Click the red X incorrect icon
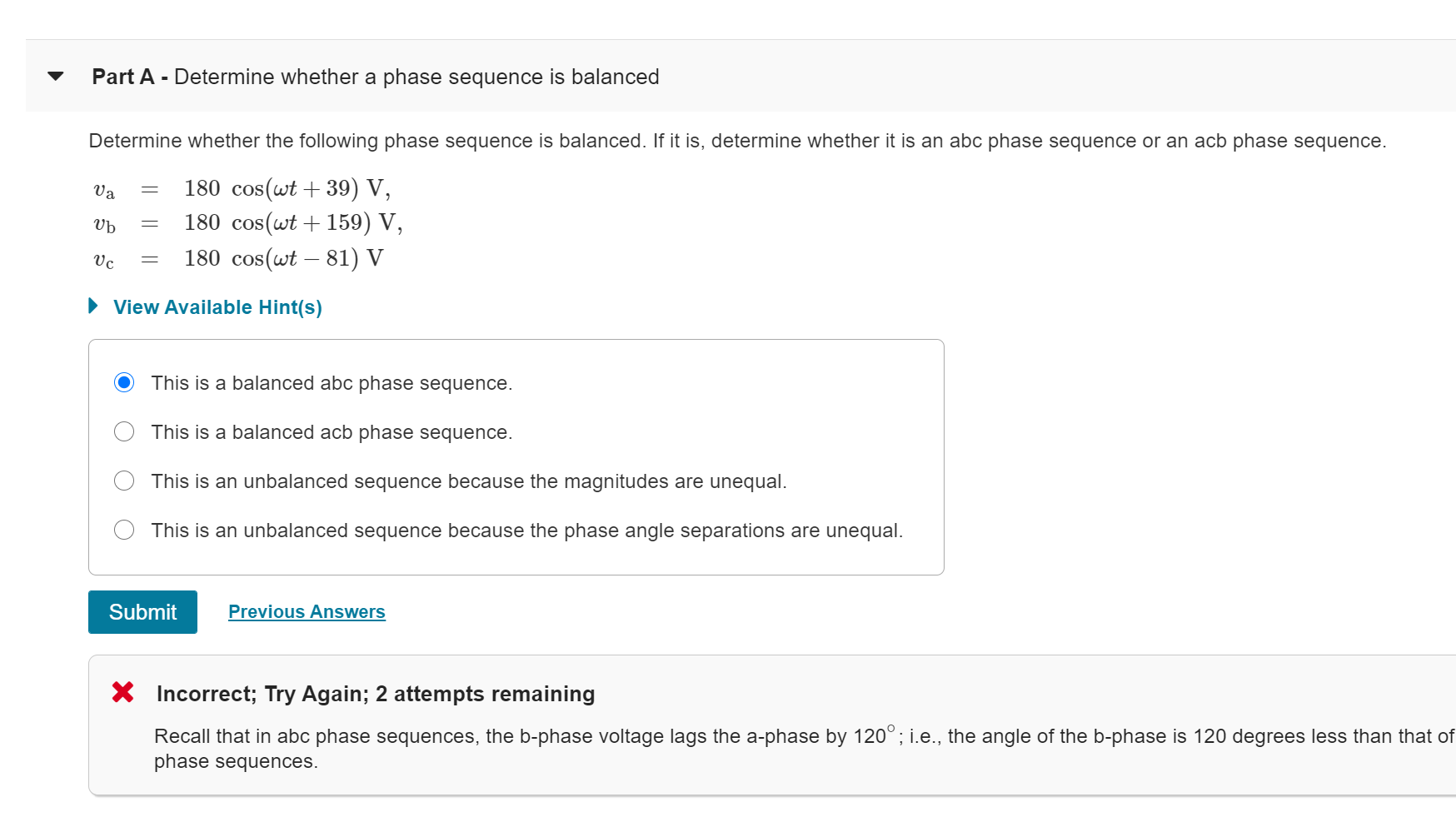 (x=122, y=692)
